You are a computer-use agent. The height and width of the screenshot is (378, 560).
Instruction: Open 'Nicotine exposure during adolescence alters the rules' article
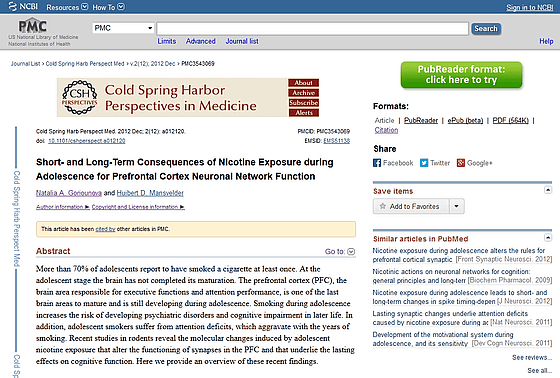459,255
